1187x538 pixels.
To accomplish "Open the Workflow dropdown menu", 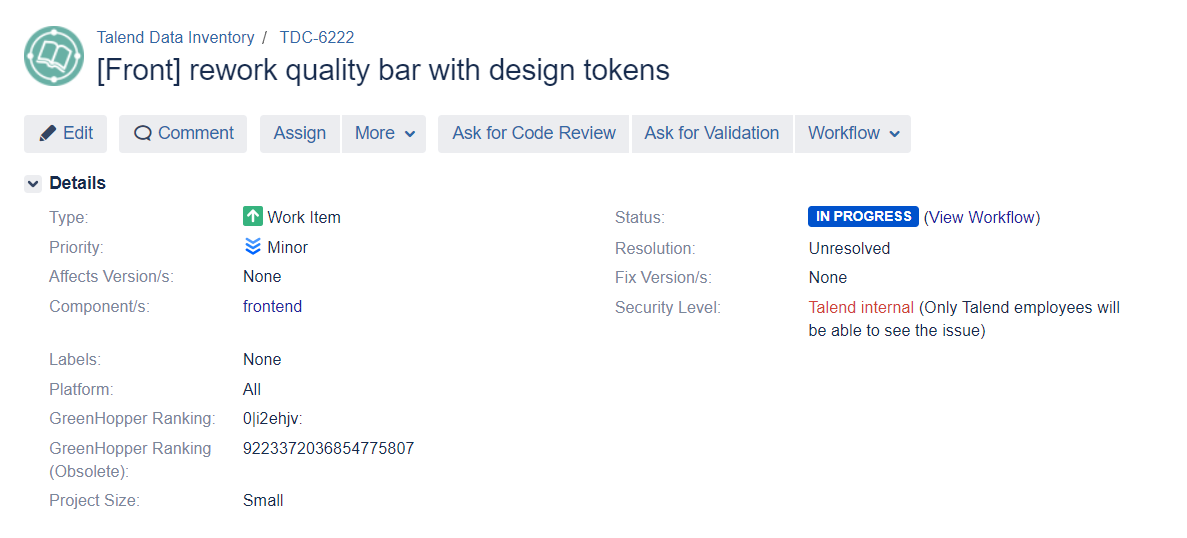I will (853, 134).
